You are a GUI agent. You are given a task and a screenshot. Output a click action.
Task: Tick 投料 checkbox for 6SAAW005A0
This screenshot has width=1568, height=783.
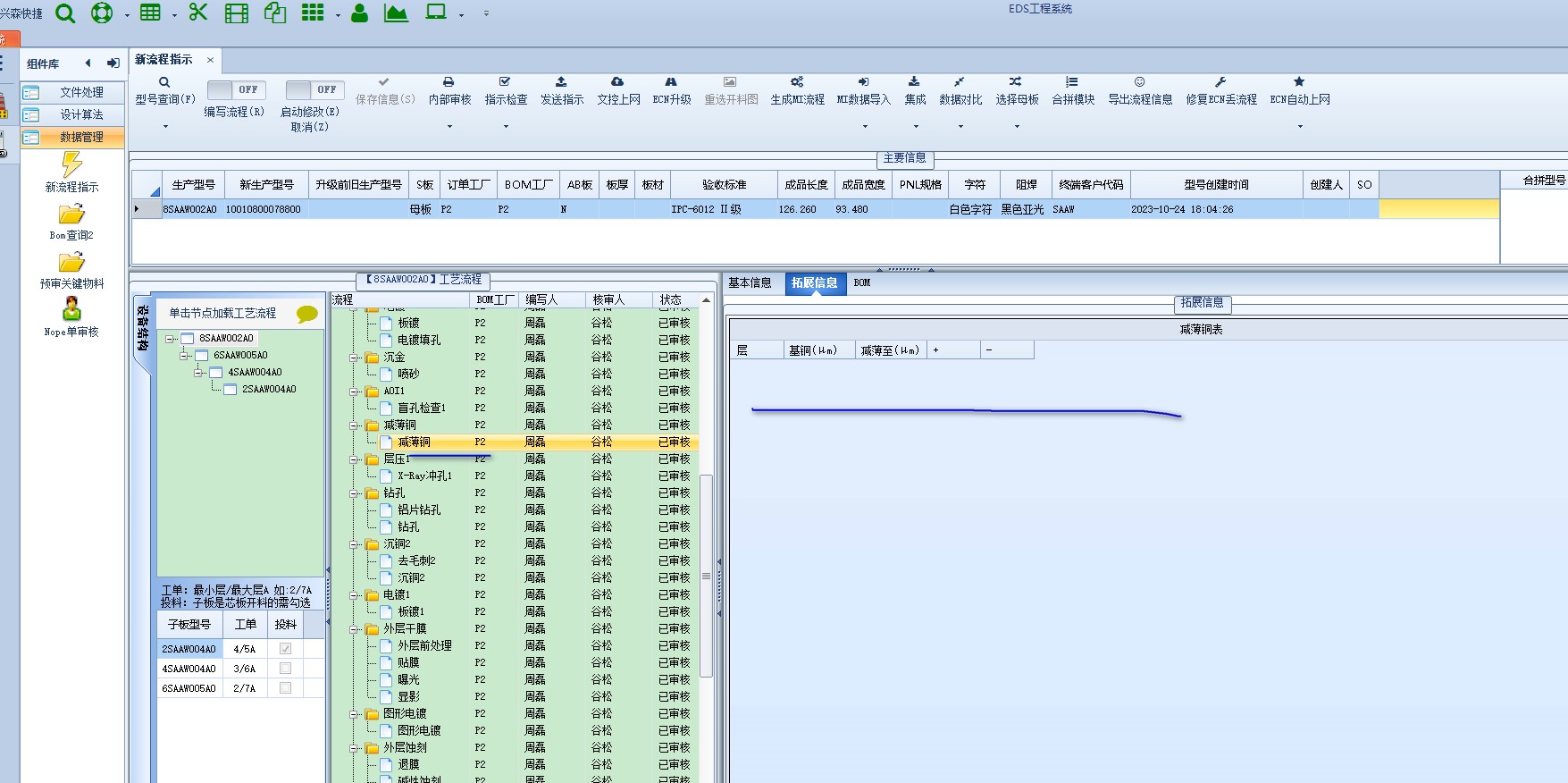tap(285, 688)
